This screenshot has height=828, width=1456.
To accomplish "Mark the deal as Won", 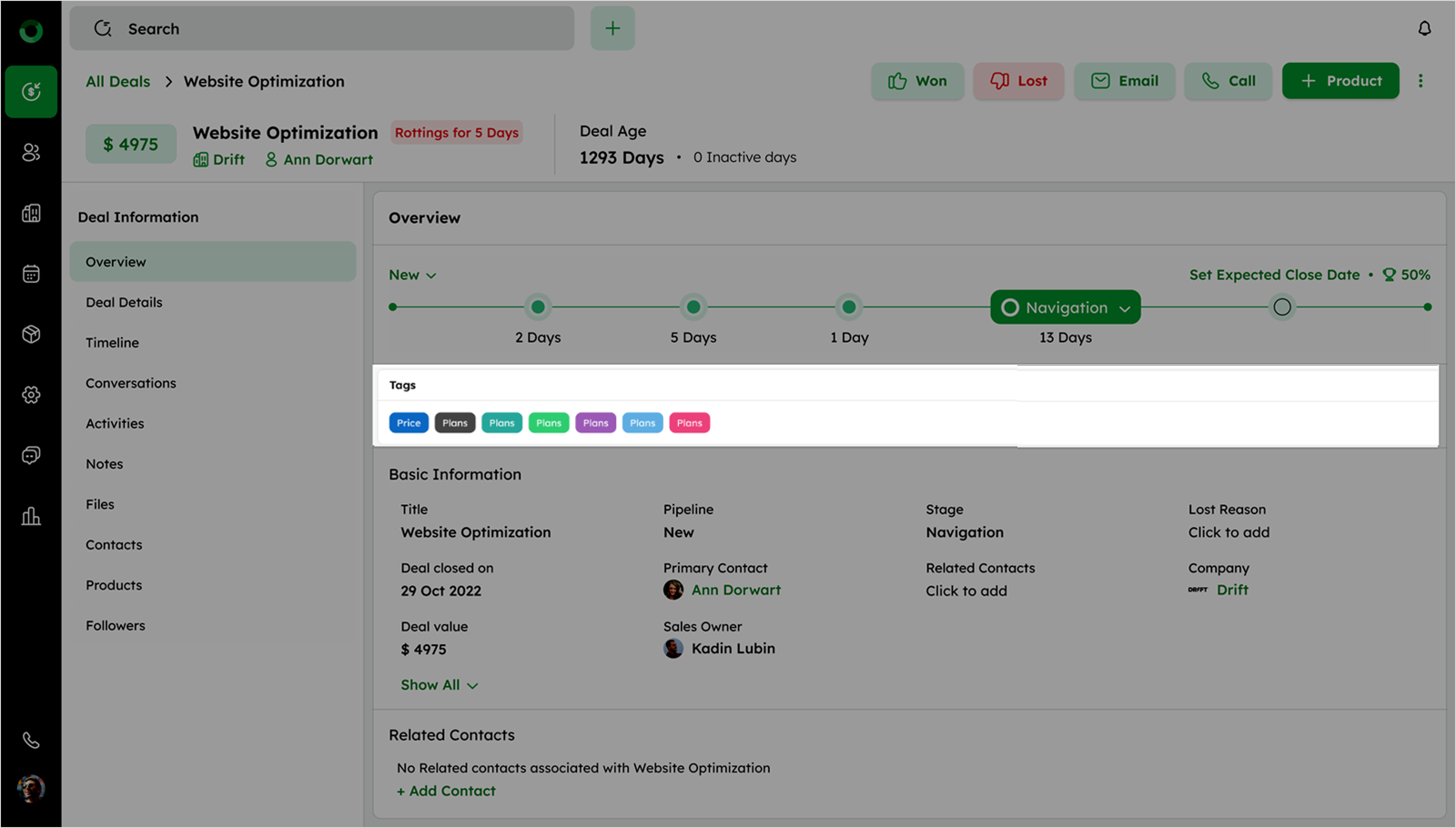I will (x=917, y=81).
